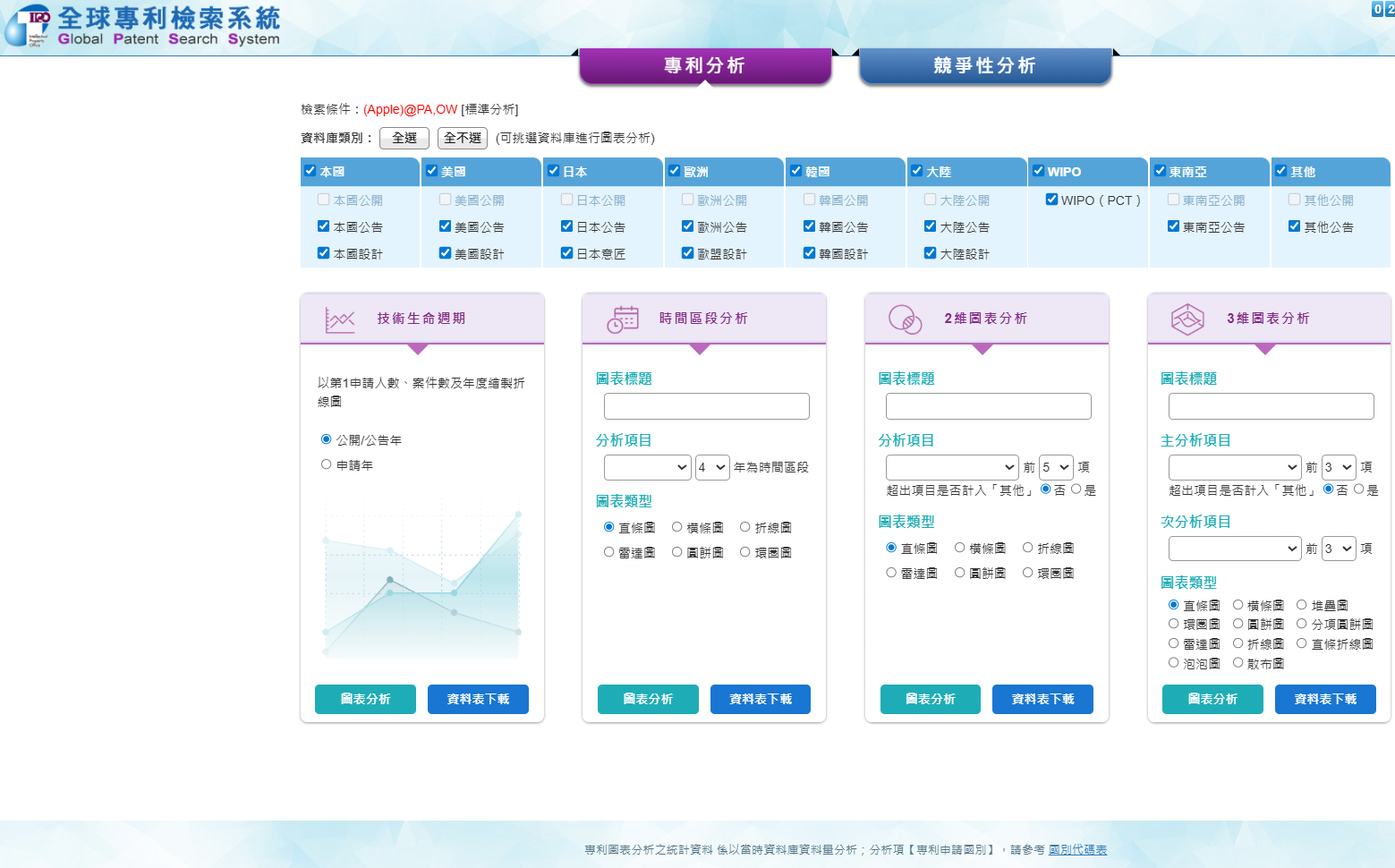
Task: Click the (Apple)@PA,OW search condition text
Action: click(x=410, y=109)
